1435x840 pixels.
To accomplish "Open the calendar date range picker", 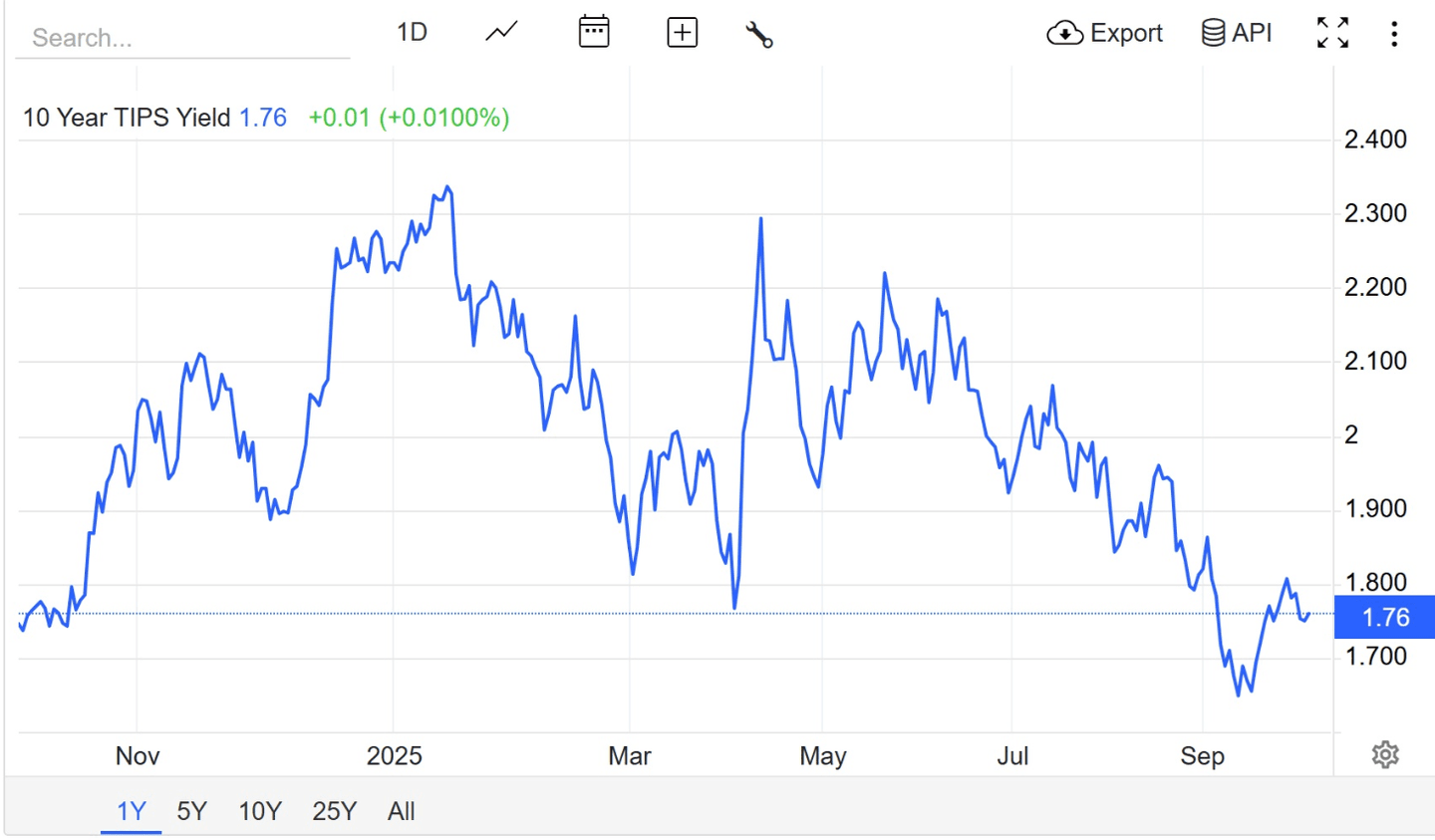I will click(x=594, y=32).
